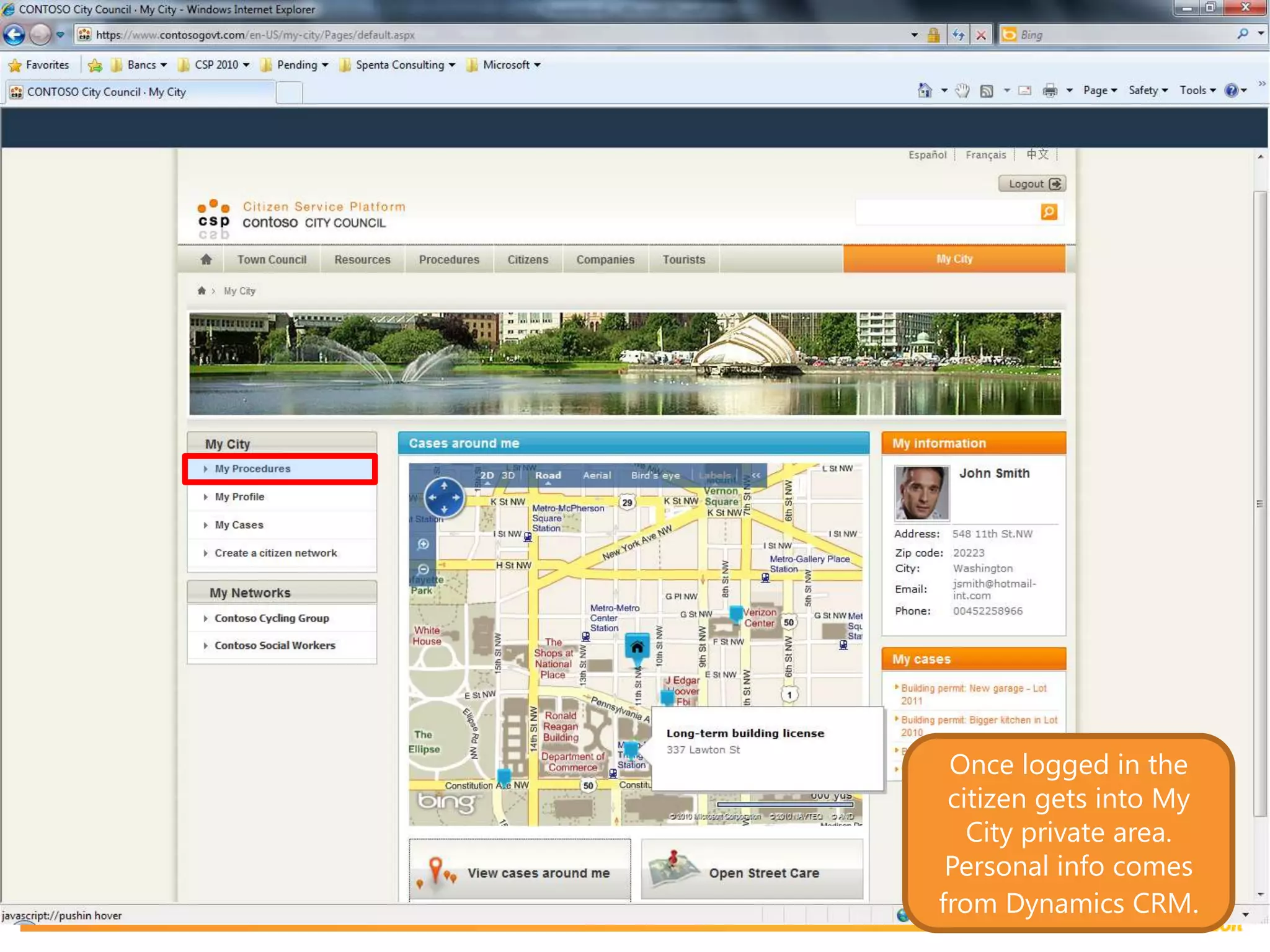Click the red Stop loading icon
Image resolution: width=1270 pixels, height=952 pixels.
(x=981, y=35)
